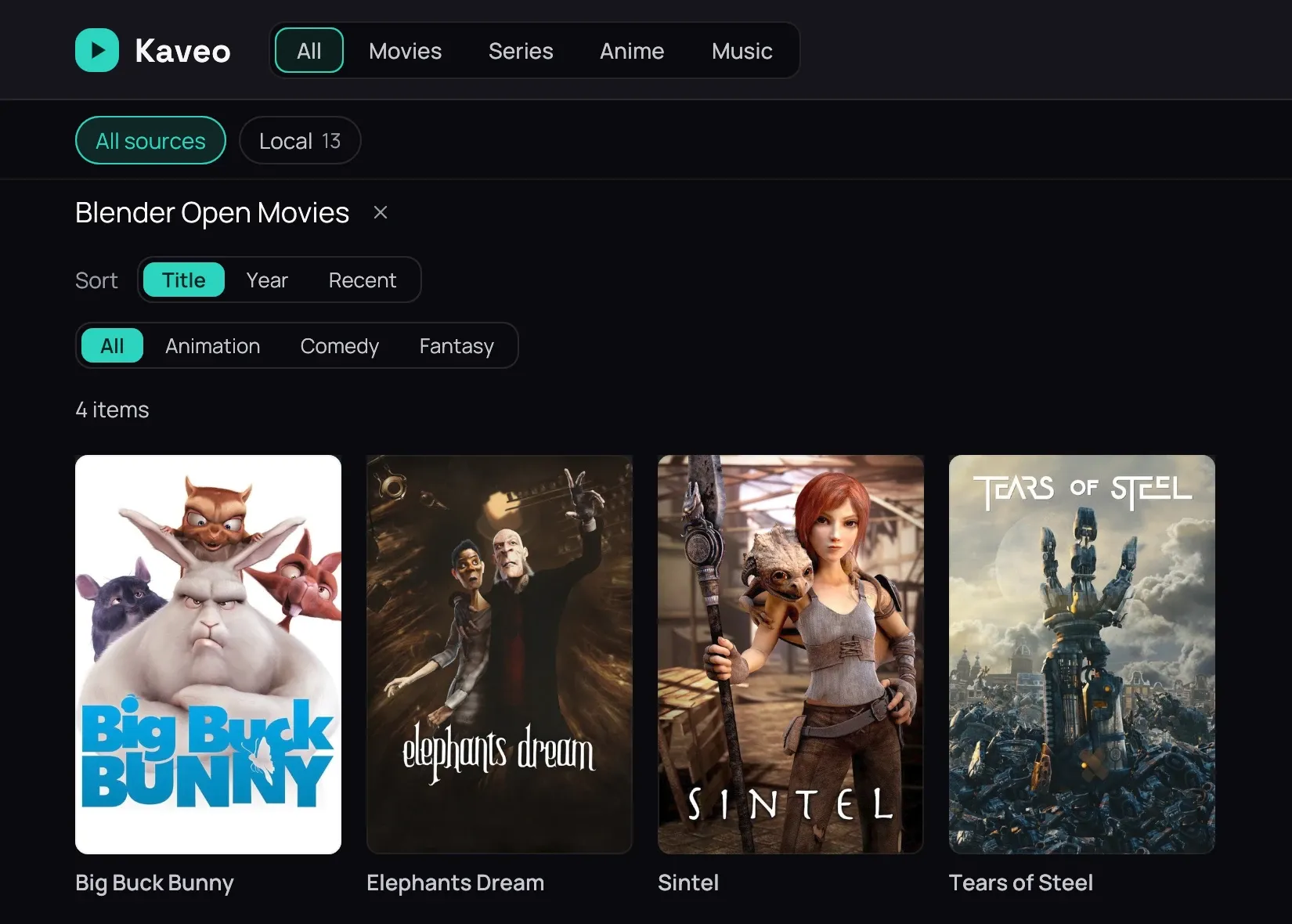Click the Sintel title text
The height and width of the screenshot is (924, 1292).
(x=688, y=882)
